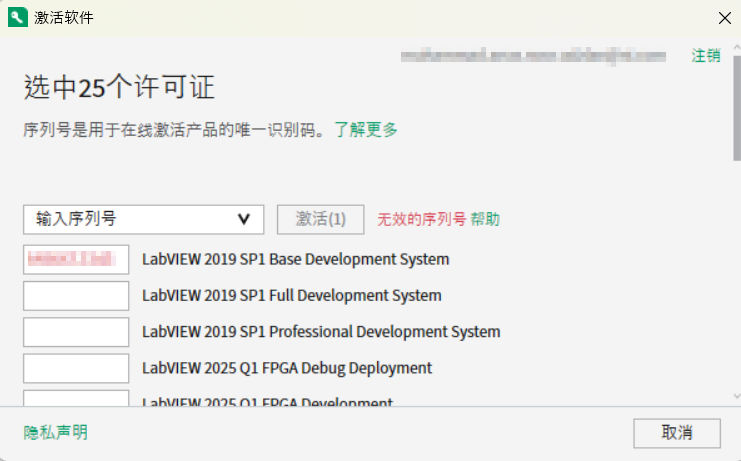The image size is (741, 461).
Task: Select the LabVIEW 2019 SP1 Full Development System label
Action: (291, 296)
